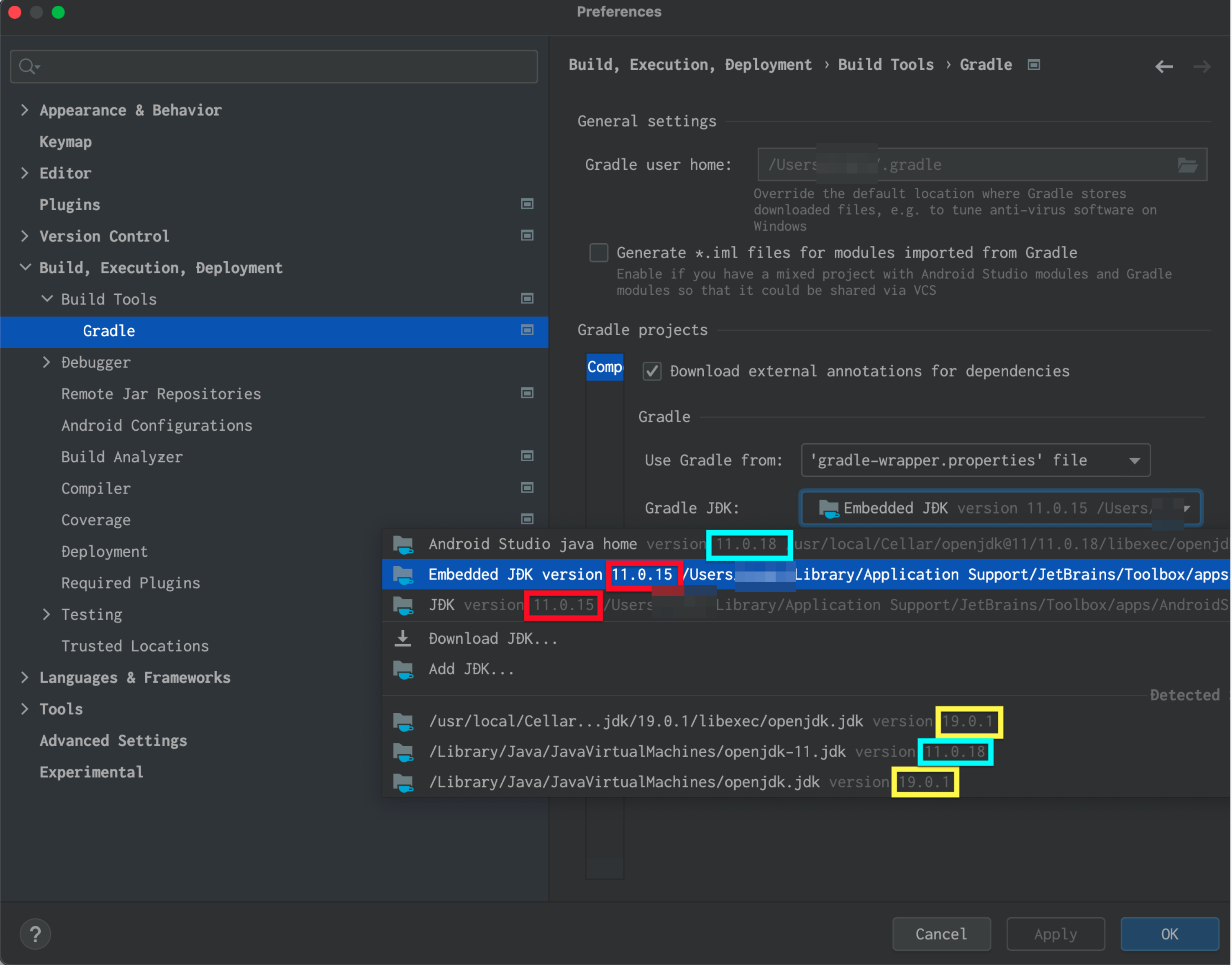Expand Appearance & Behavior section

click(24, 110)
